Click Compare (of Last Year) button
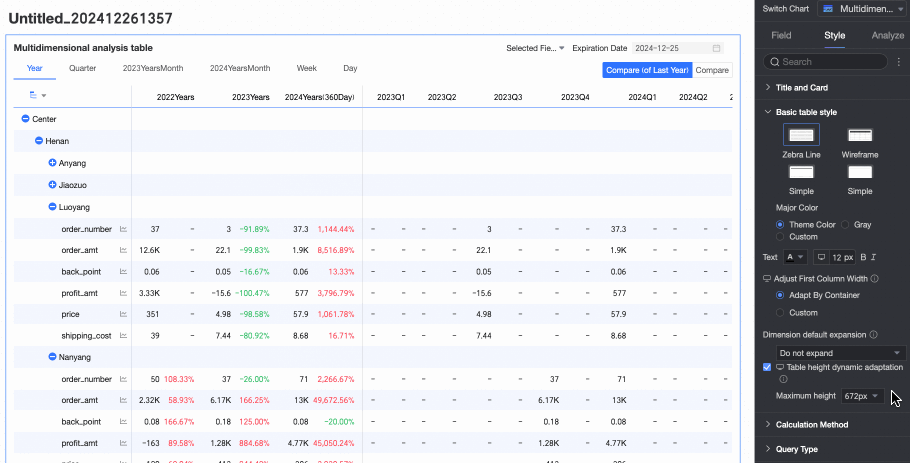Image resolution: width=910 pixels, height=463 pixels. 646,70
